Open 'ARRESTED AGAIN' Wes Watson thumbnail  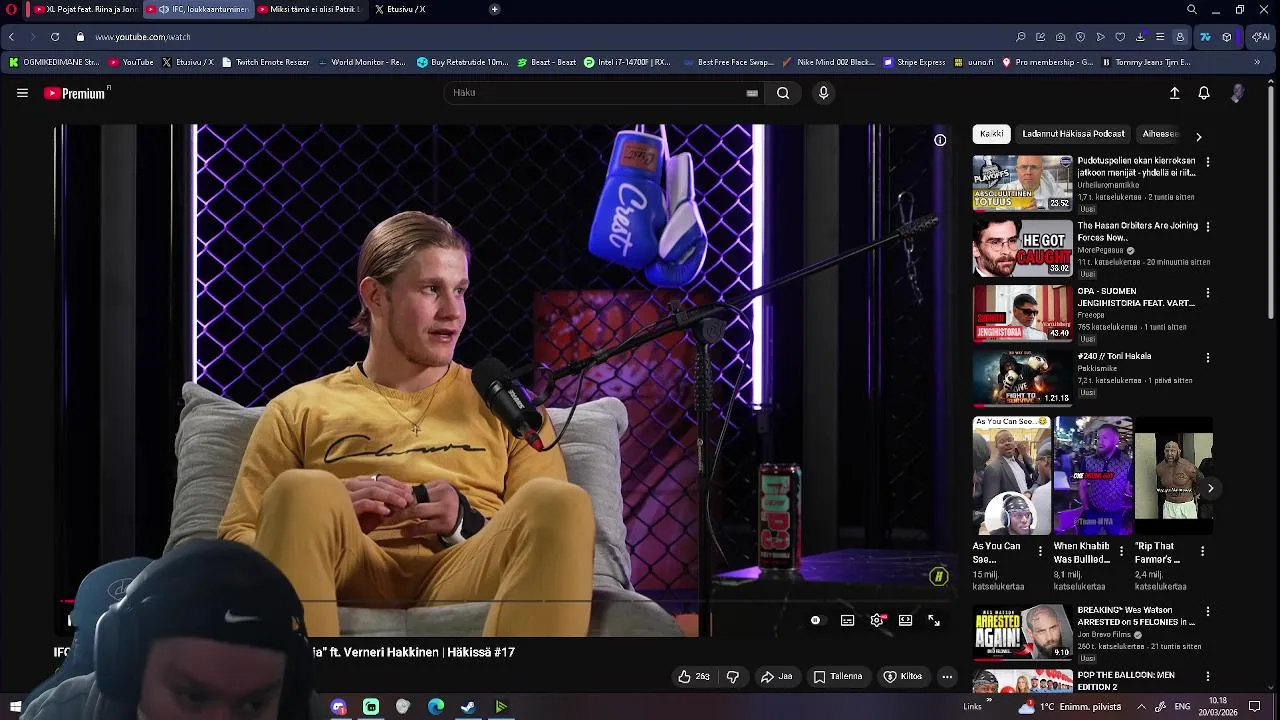click(1022, 632)
